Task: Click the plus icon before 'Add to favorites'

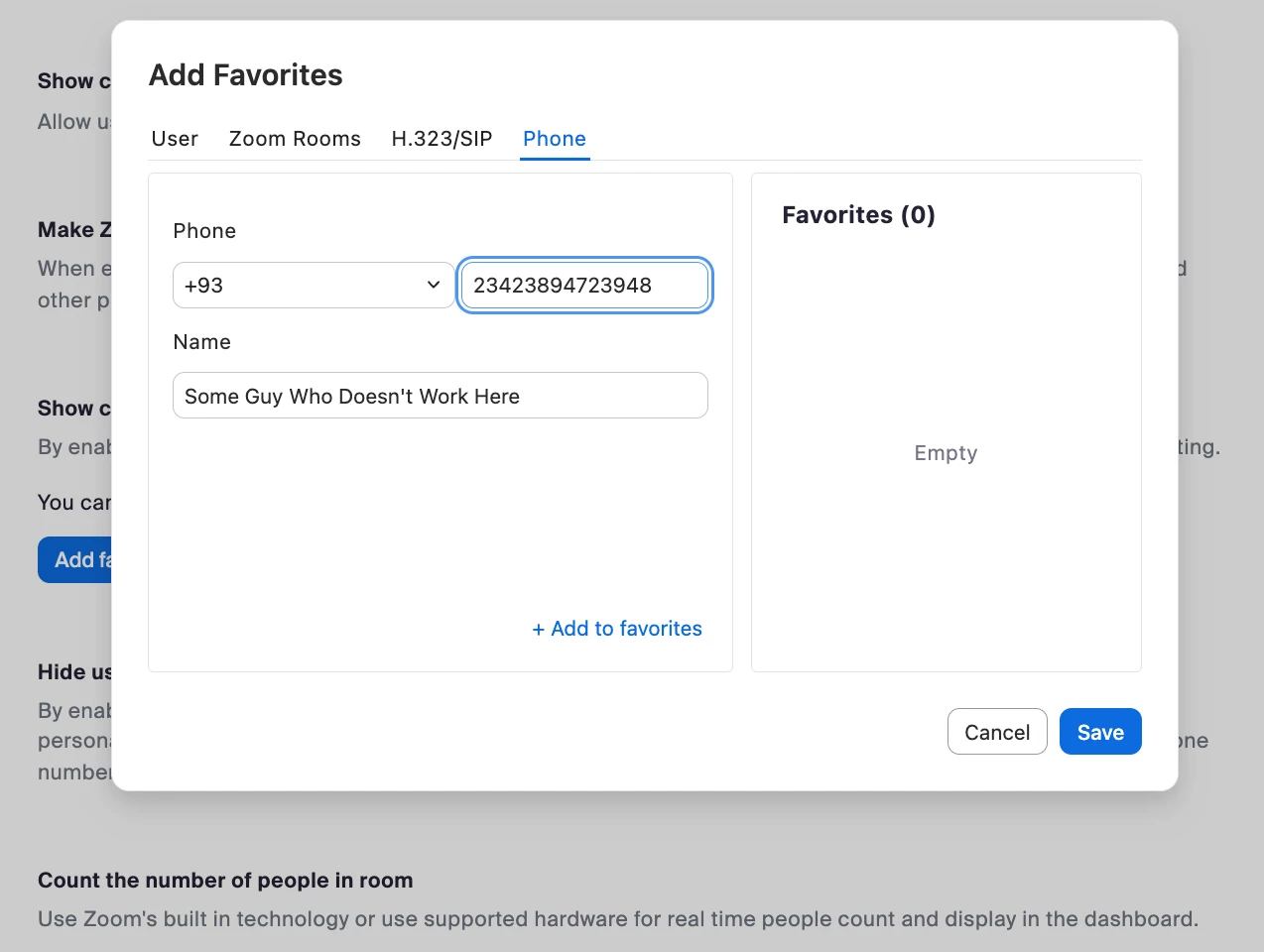Action: point(539,630)
